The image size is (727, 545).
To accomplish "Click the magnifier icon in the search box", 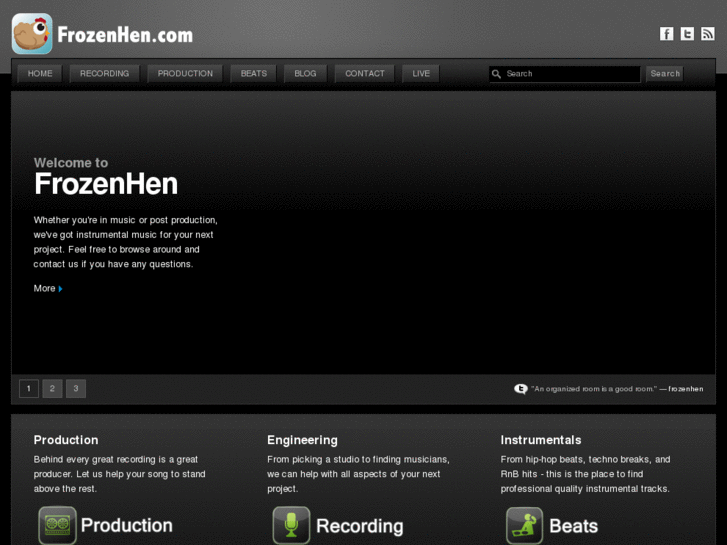I will 496,74.
